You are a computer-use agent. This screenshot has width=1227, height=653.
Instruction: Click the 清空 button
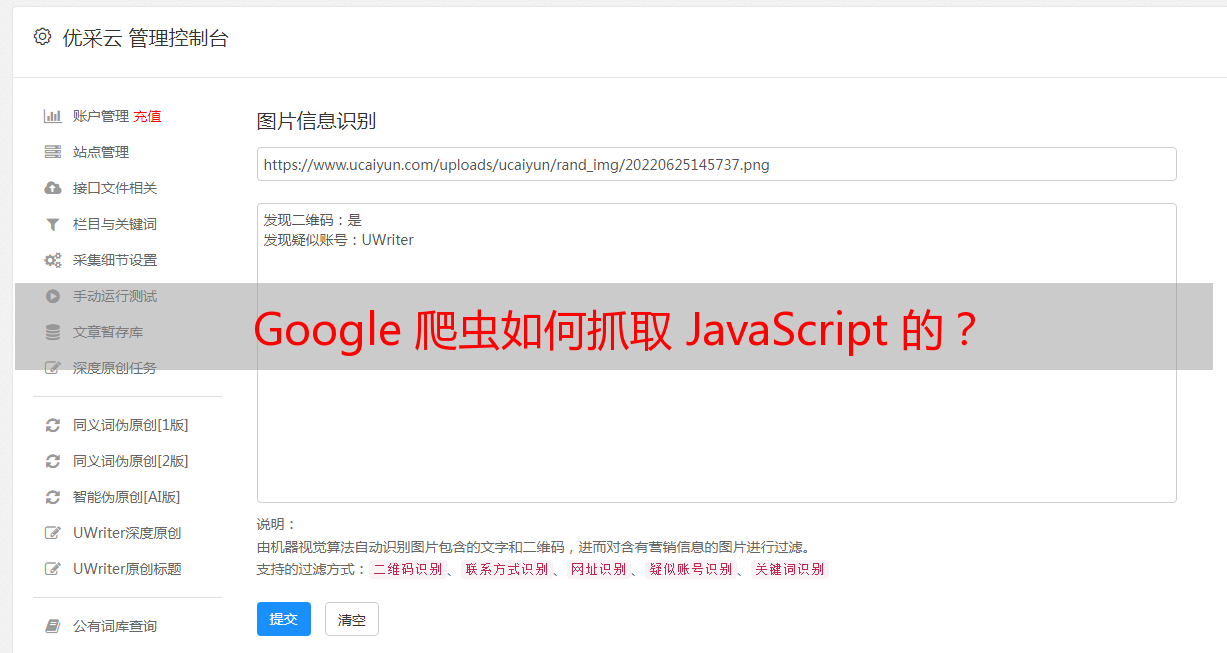(352, 619)
